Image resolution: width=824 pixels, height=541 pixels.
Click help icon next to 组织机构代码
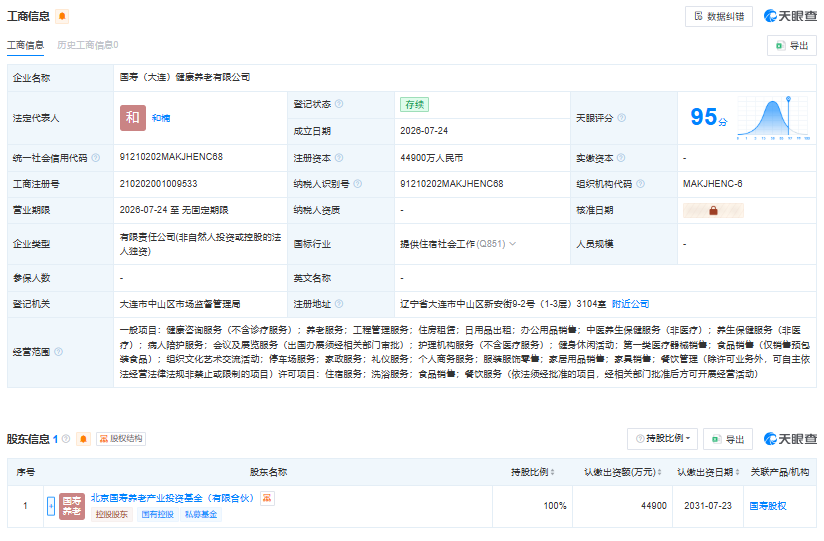640,183
